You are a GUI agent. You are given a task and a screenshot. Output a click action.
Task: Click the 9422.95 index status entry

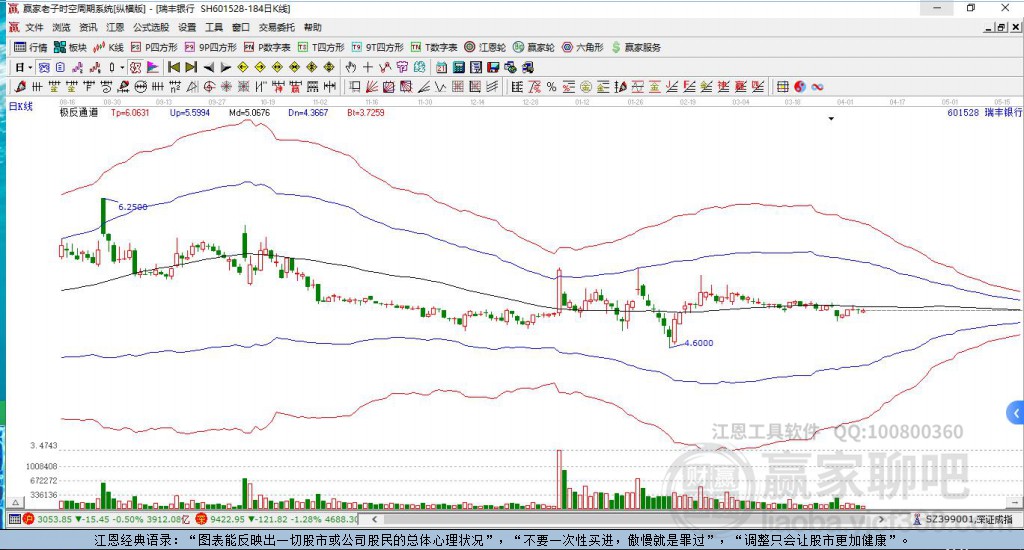(277, 519)
